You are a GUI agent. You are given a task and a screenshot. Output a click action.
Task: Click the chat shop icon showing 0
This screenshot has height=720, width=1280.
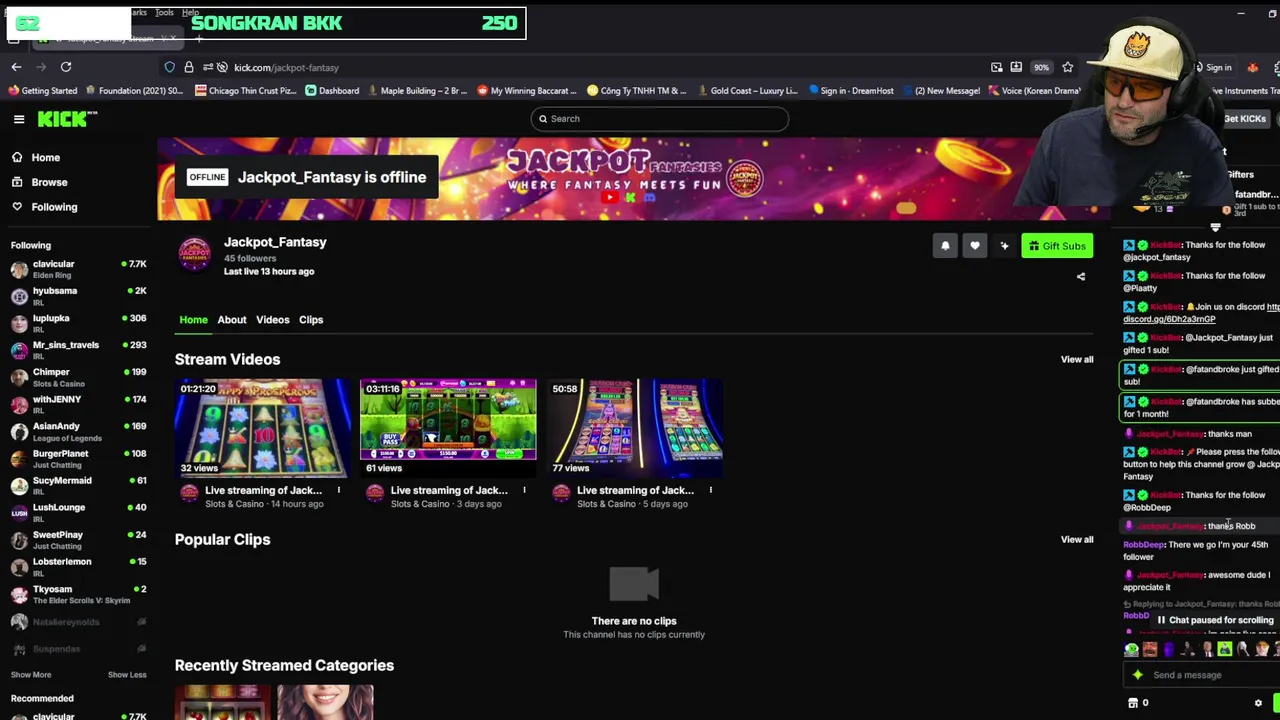click(x=1138, y=703)
